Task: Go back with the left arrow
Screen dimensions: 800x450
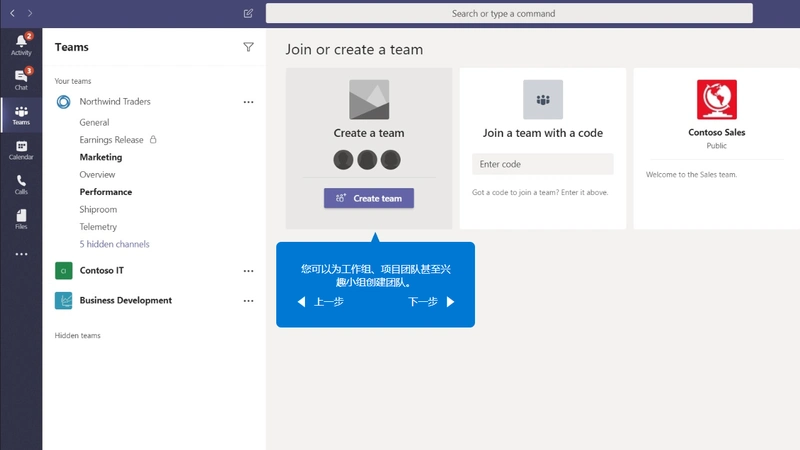Action: pyautogui.click(x=13, y=13)
